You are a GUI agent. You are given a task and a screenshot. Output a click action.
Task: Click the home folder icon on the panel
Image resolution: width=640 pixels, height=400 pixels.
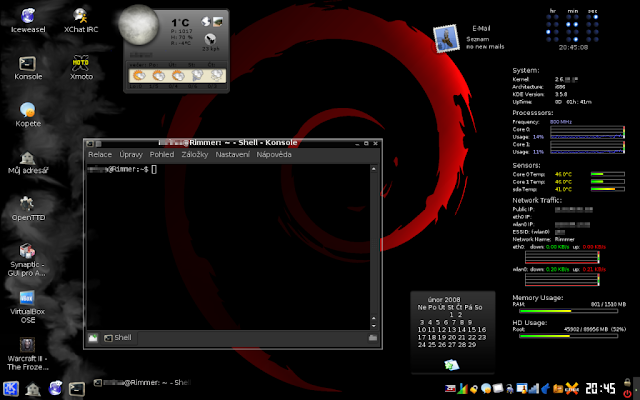pyautogui.click(x=33, y=389)
